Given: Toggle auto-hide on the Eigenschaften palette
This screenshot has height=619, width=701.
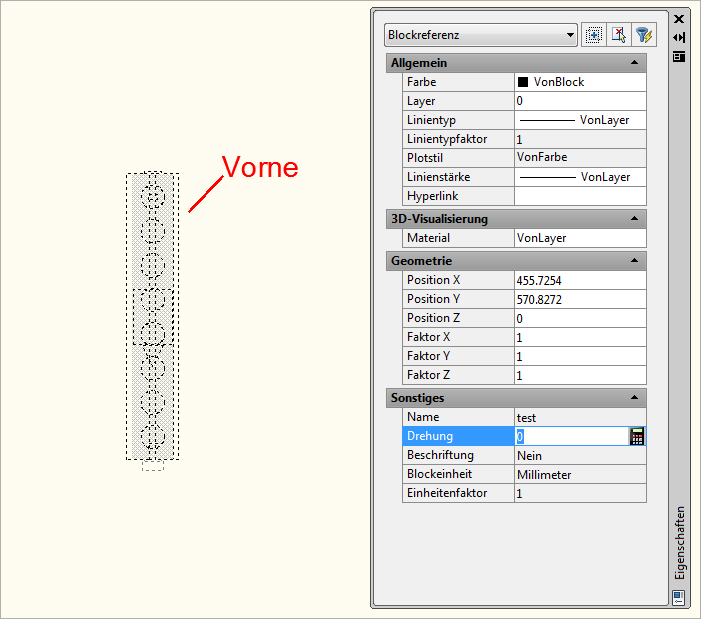Looking at the screenshot, I should click(x=679, y=37).
